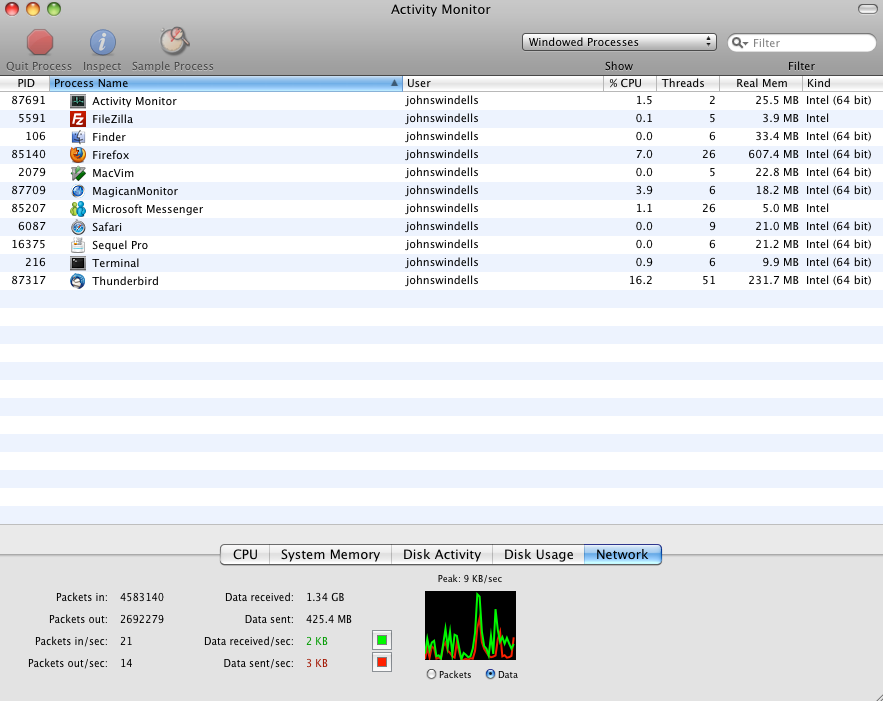Click the "4583140" packets in value

[142, 597]
